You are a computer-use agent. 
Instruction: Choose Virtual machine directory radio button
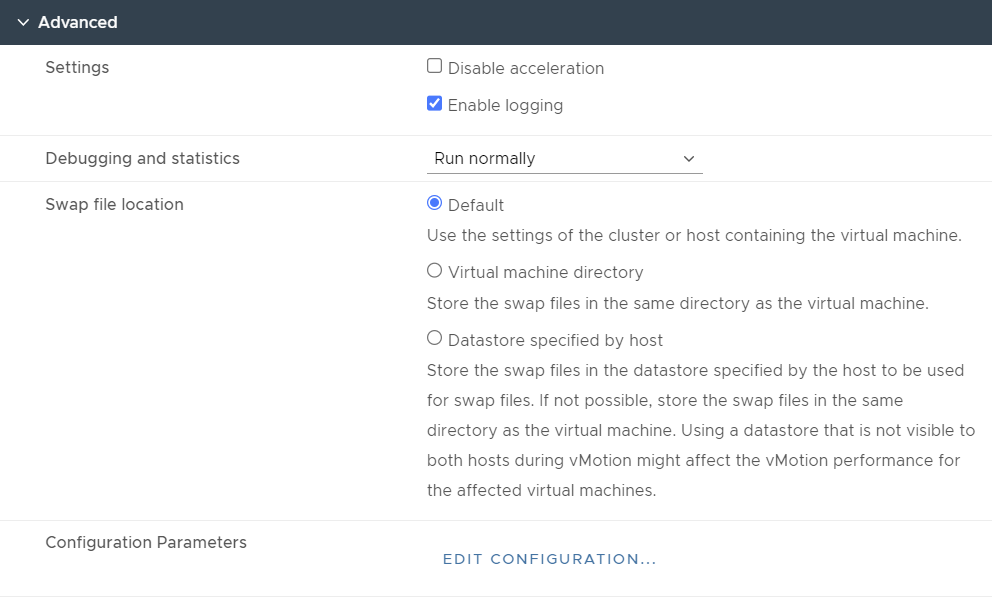[434, 271]
